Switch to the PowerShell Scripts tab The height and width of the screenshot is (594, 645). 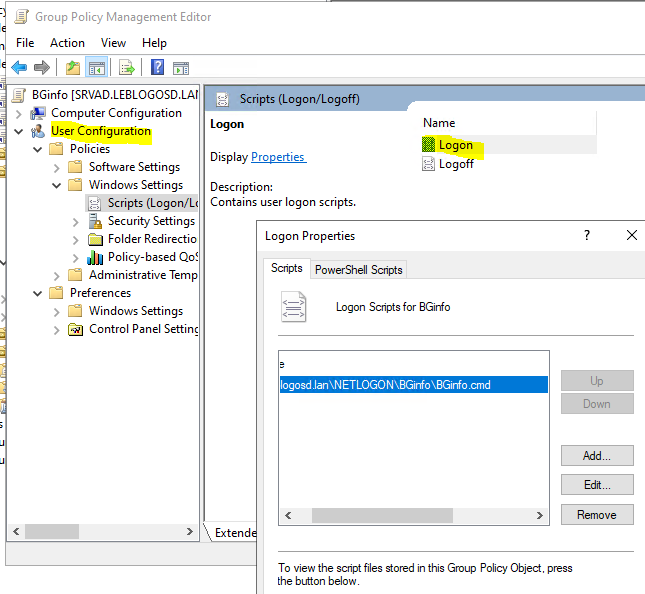click(x=358, y=269)
